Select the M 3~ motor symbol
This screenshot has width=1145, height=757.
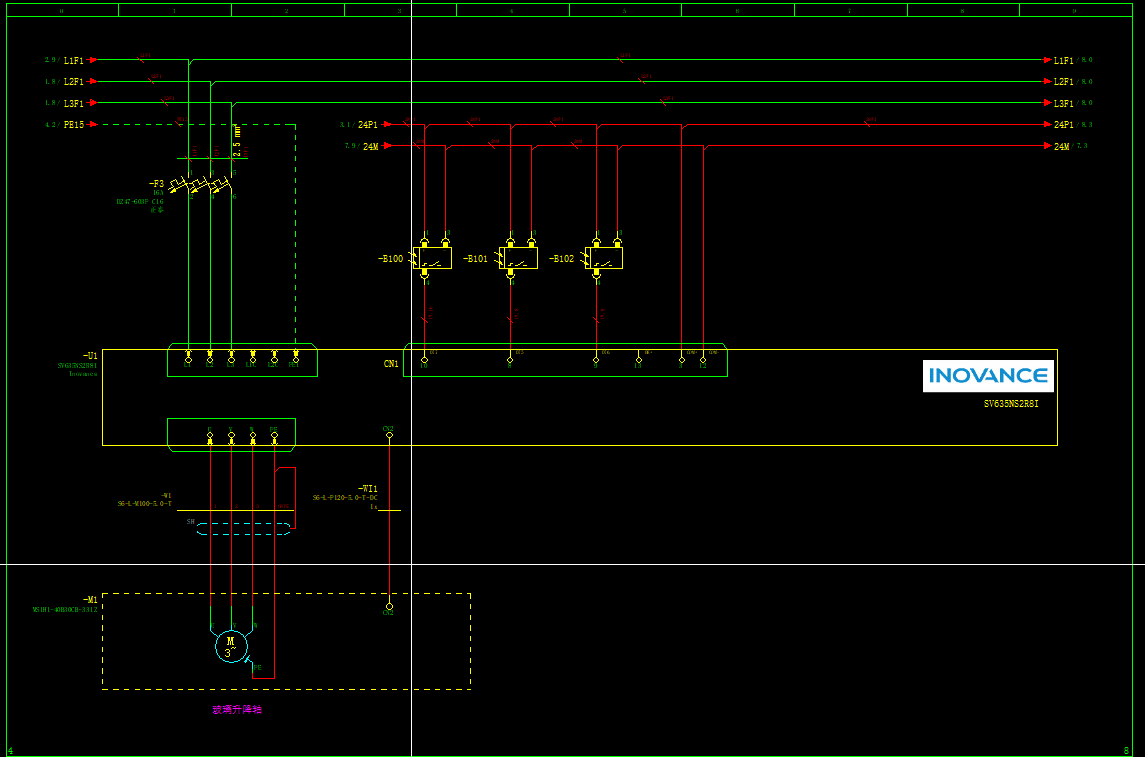pos(231,647)
